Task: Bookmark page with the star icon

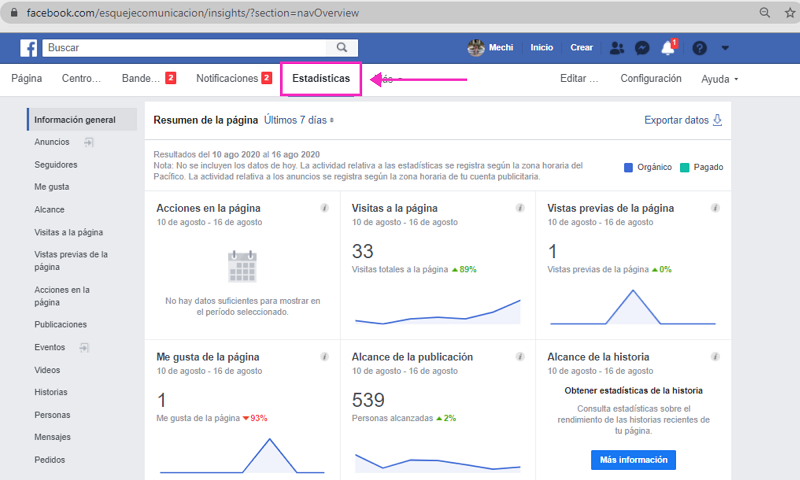Action: [x=790, y=13]
